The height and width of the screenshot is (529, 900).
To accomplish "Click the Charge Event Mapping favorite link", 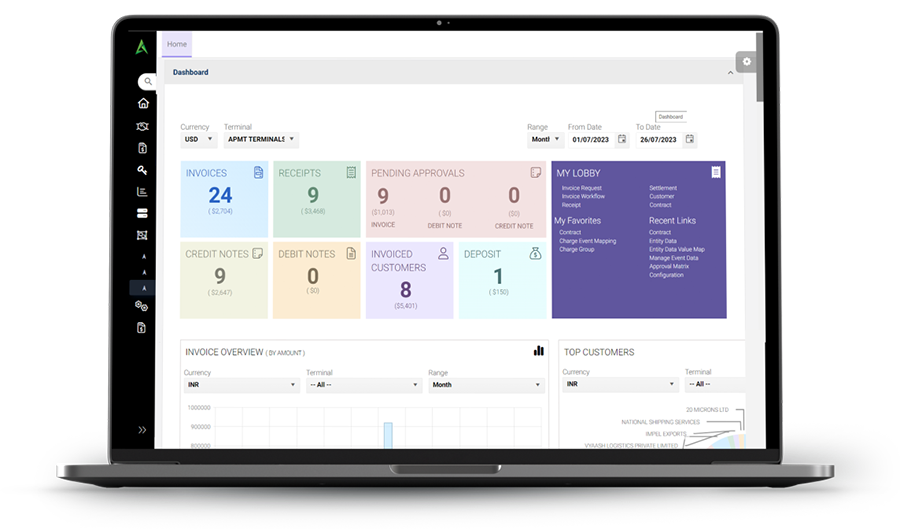I will point(587,241).
